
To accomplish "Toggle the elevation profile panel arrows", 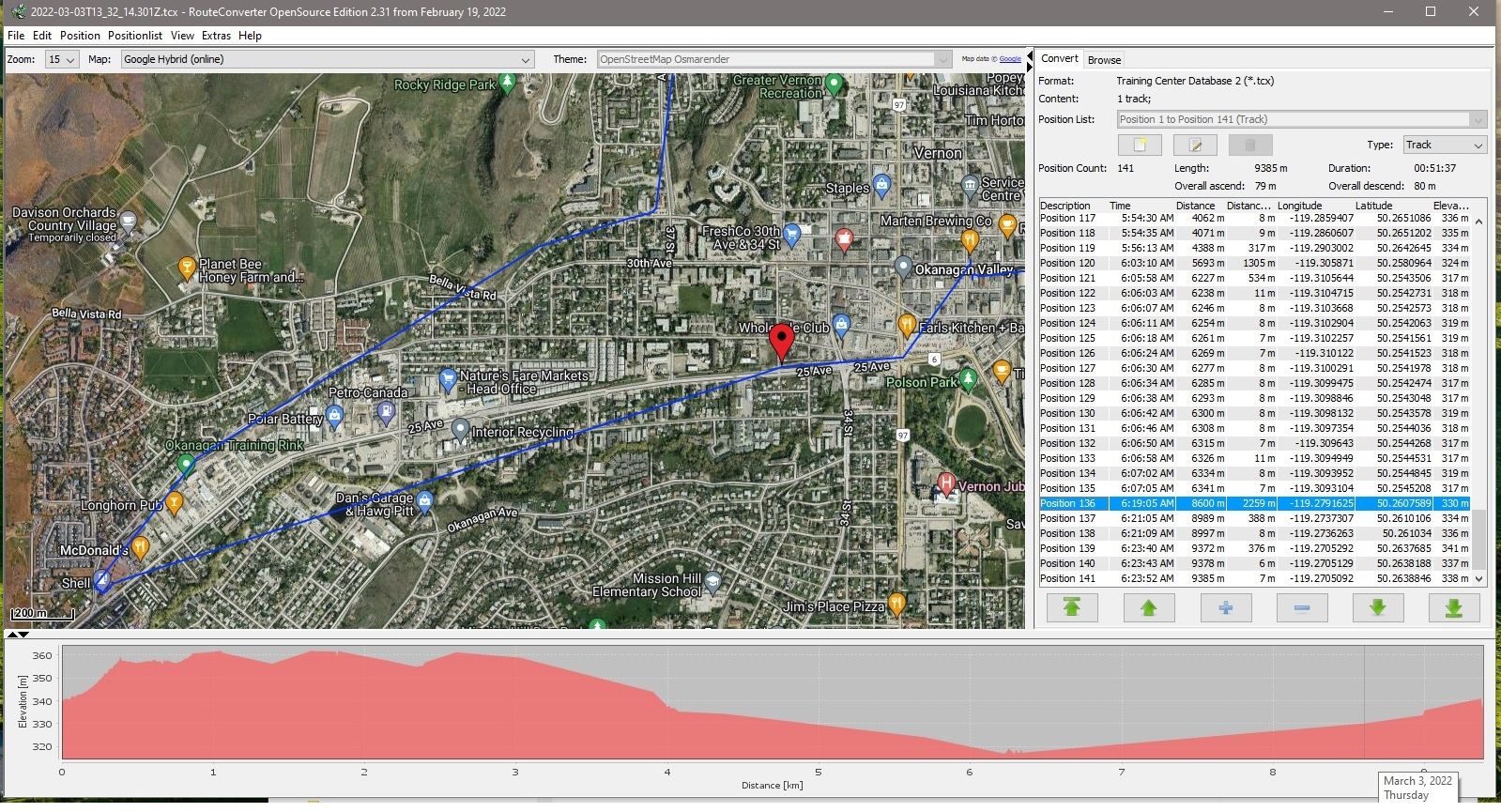I will [18, 635].
